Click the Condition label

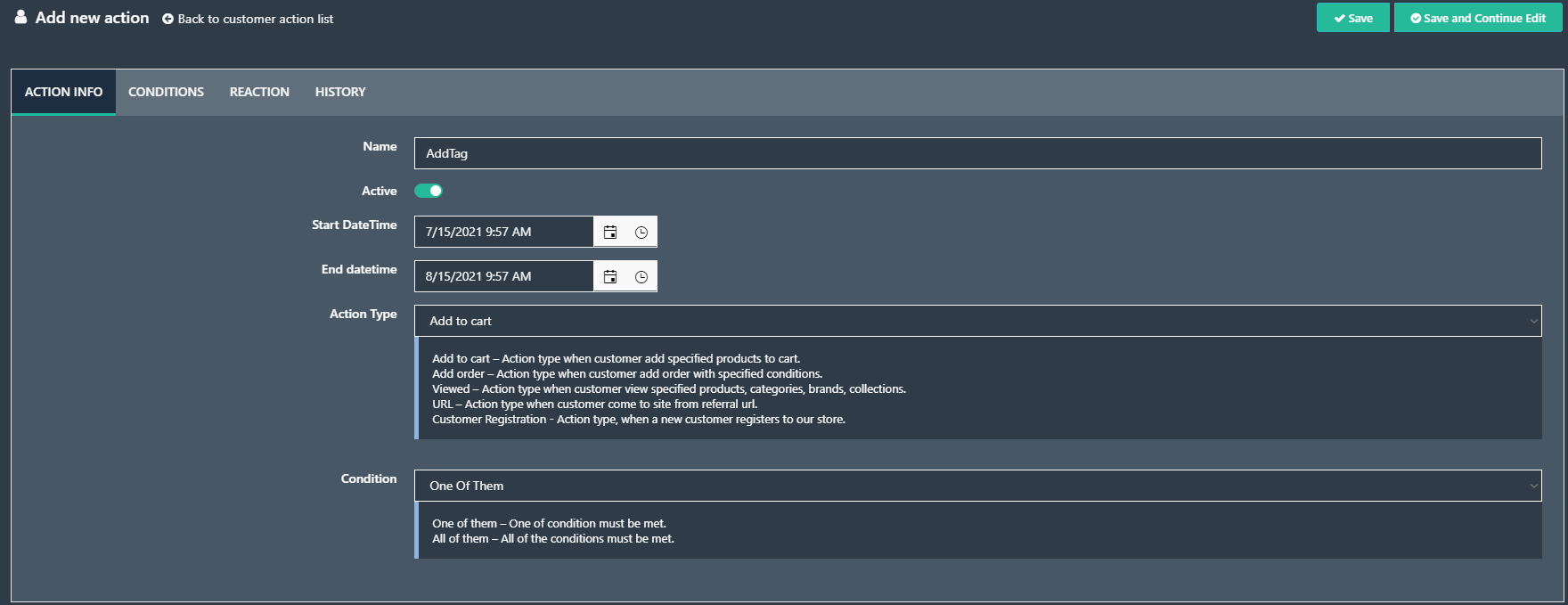[x=369, y=478]
